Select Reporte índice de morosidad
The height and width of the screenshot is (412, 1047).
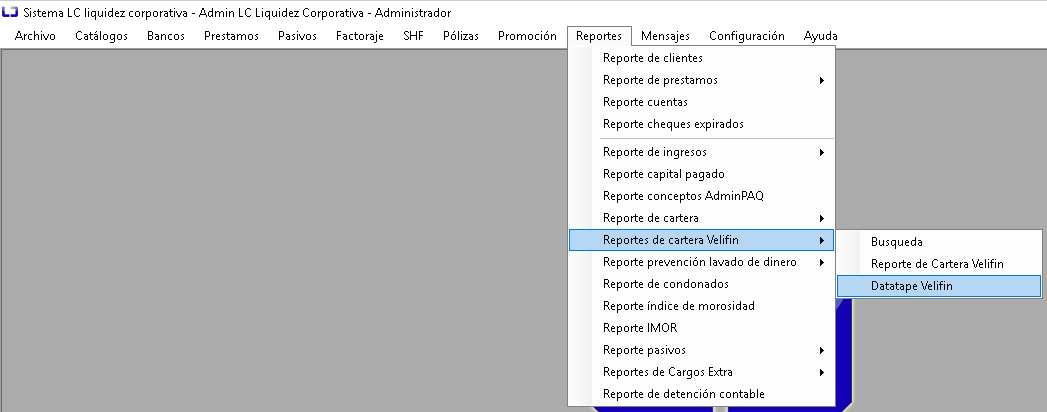click(701, 306)
